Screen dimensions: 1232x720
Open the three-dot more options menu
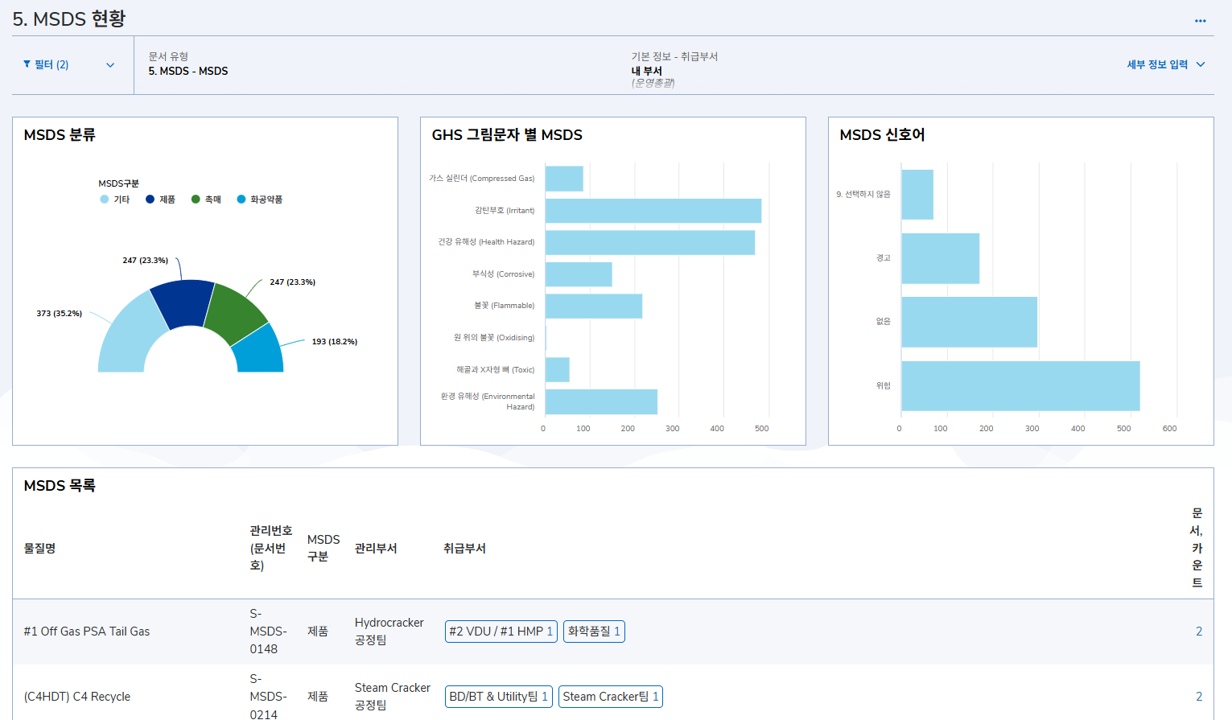click(x=1200, y=21)
